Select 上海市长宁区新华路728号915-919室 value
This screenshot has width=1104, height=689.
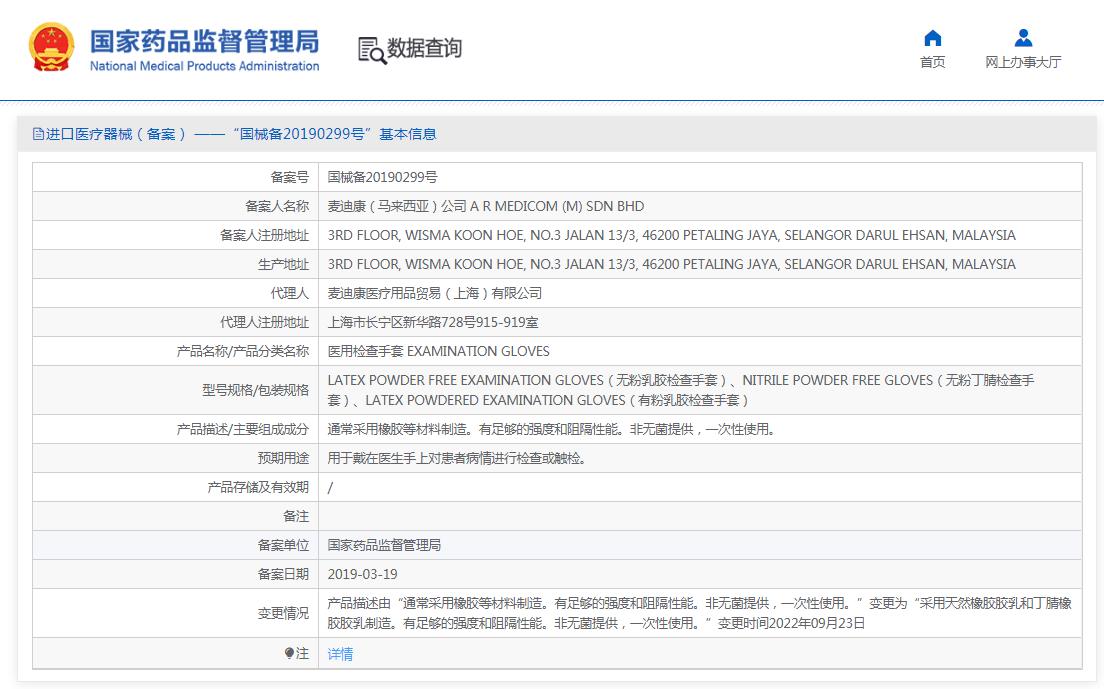tap(432, 322)
